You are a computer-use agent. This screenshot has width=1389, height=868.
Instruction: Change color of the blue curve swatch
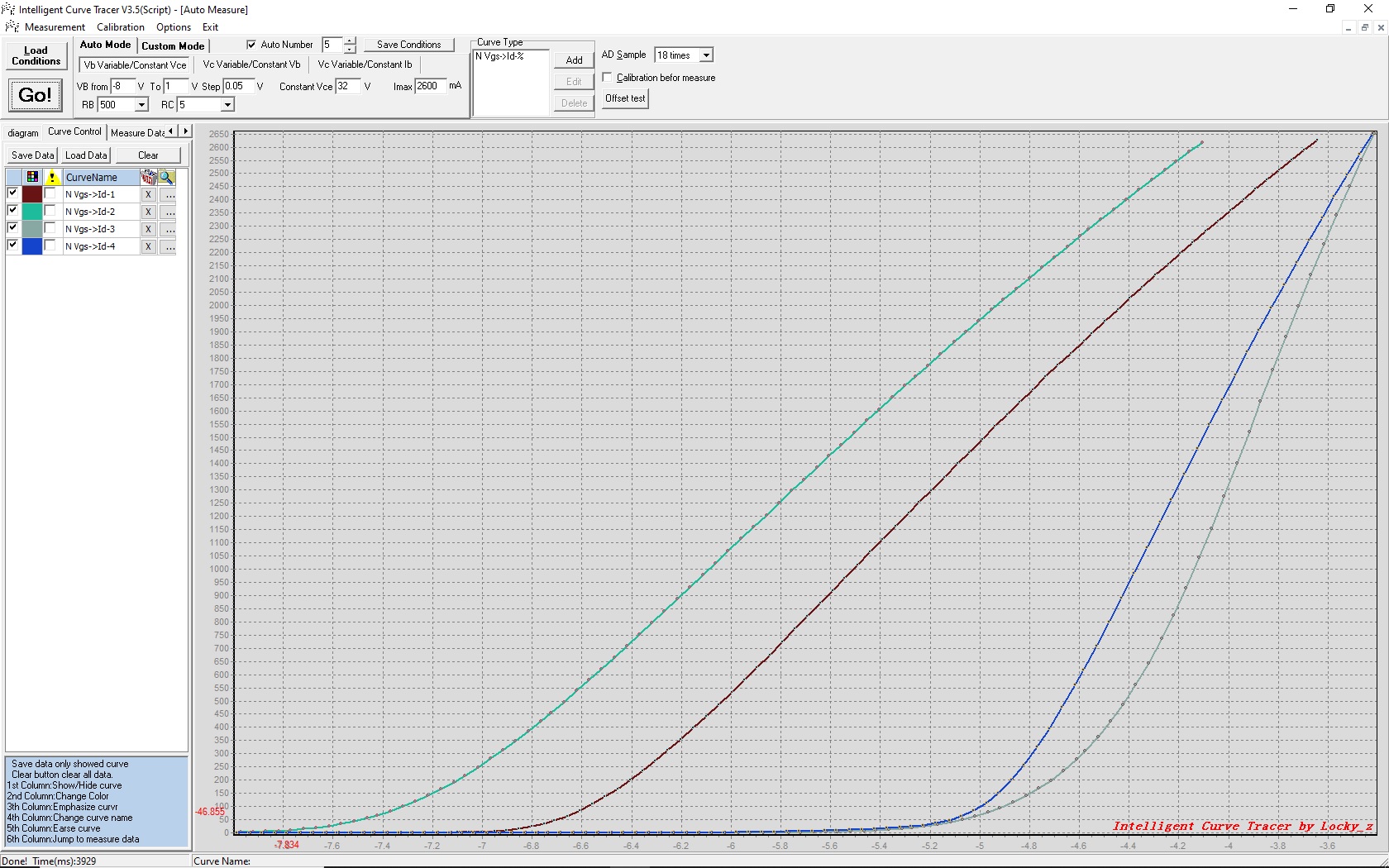point(32,246)
